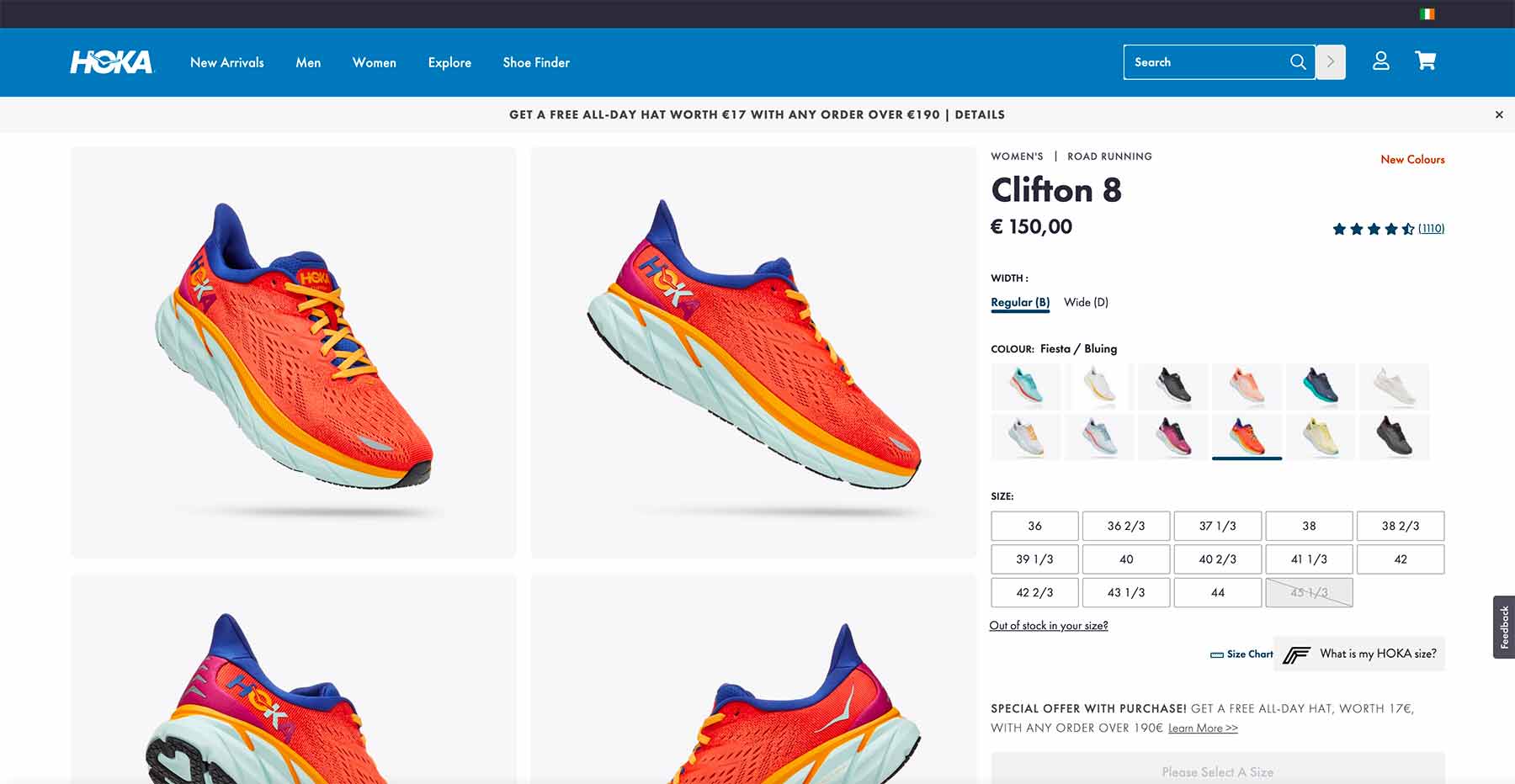Open the (1110) reviews link
This screenshot has height=784, width=1515.
(x=1431, y=229)
